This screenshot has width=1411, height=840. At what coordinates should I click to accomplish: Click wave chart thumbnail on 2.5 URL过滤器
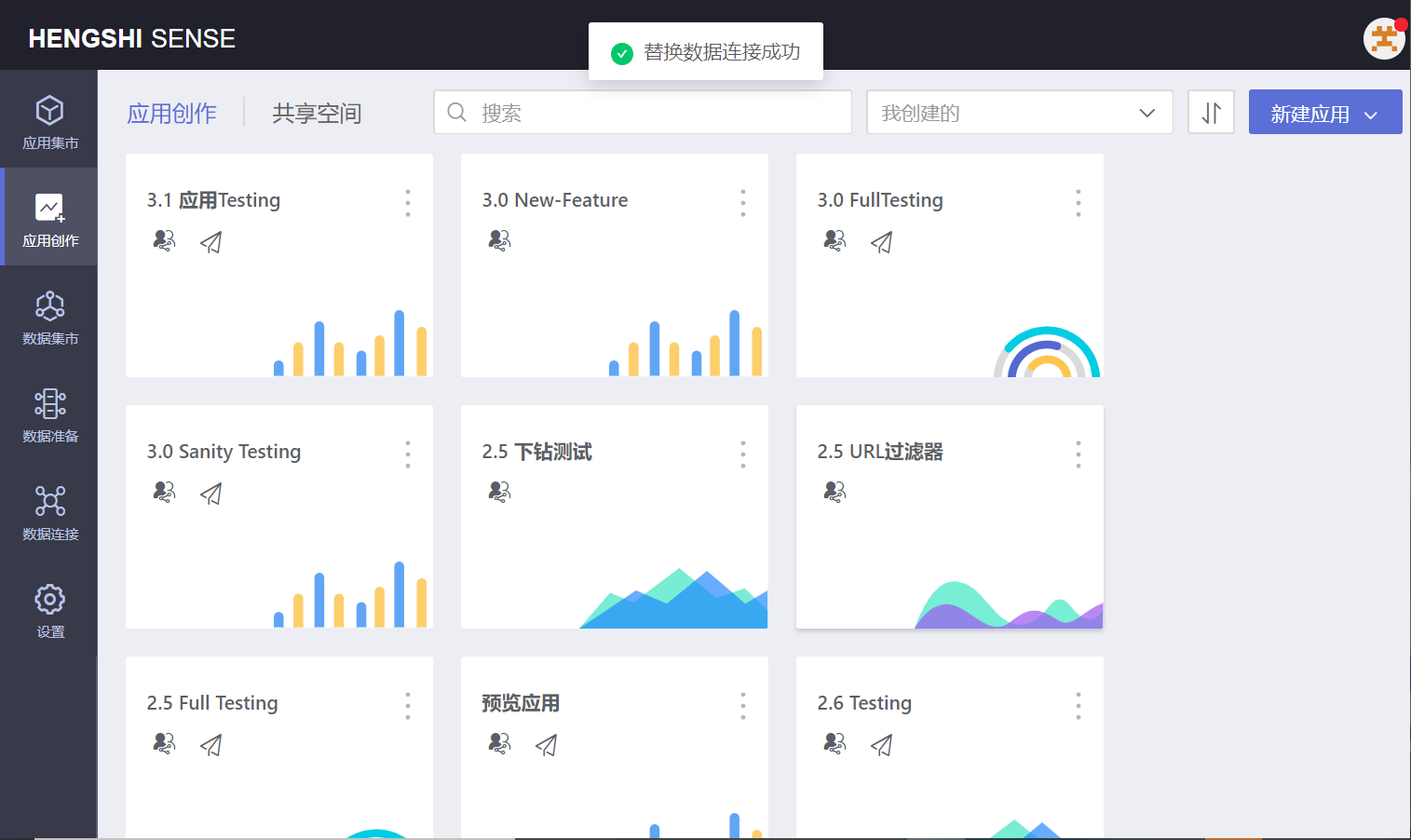1009,604
